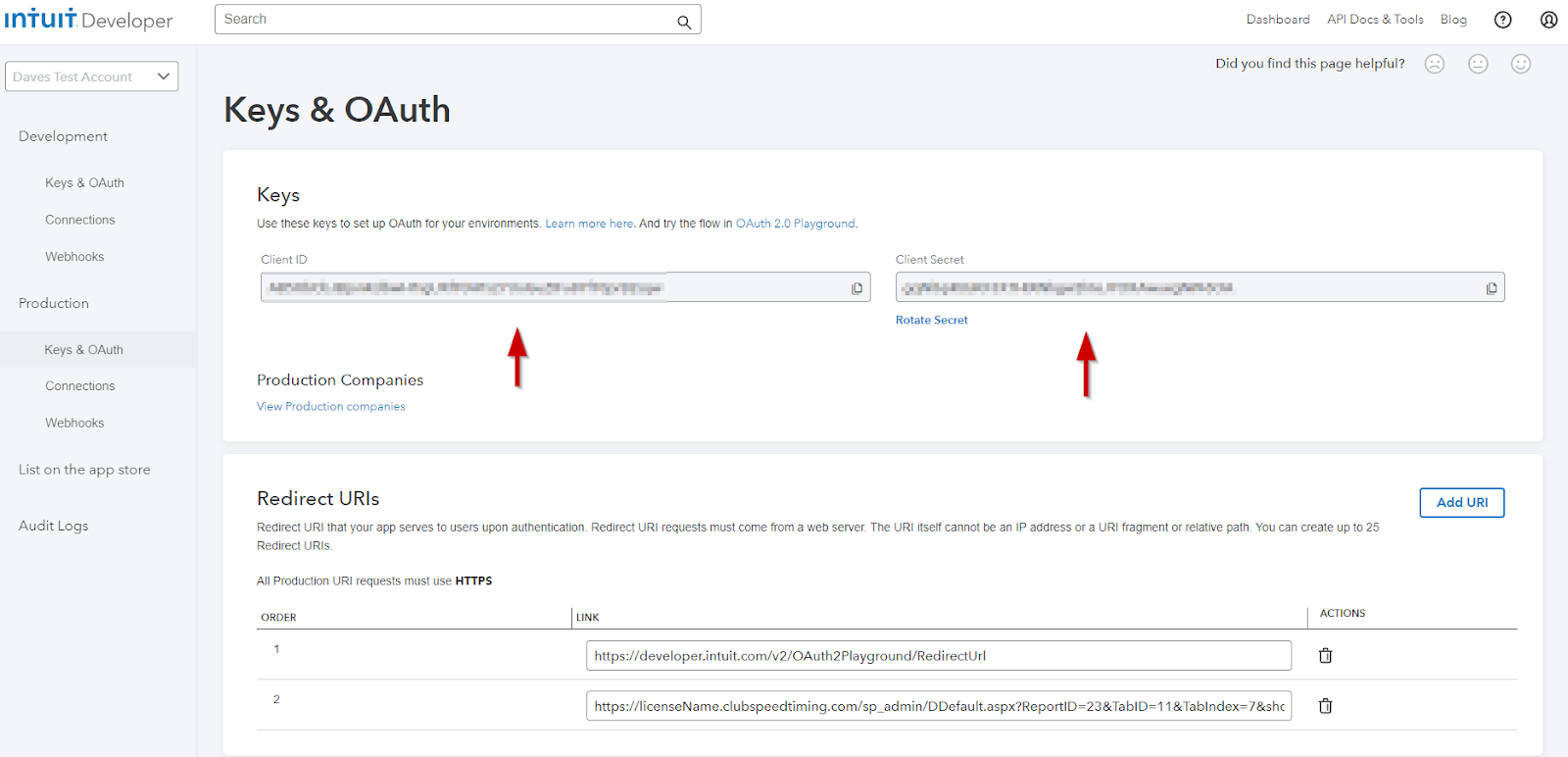Viewport: 1568px width, 757px height.
Task: Select the Development section heading
Action: coord(63,136)
